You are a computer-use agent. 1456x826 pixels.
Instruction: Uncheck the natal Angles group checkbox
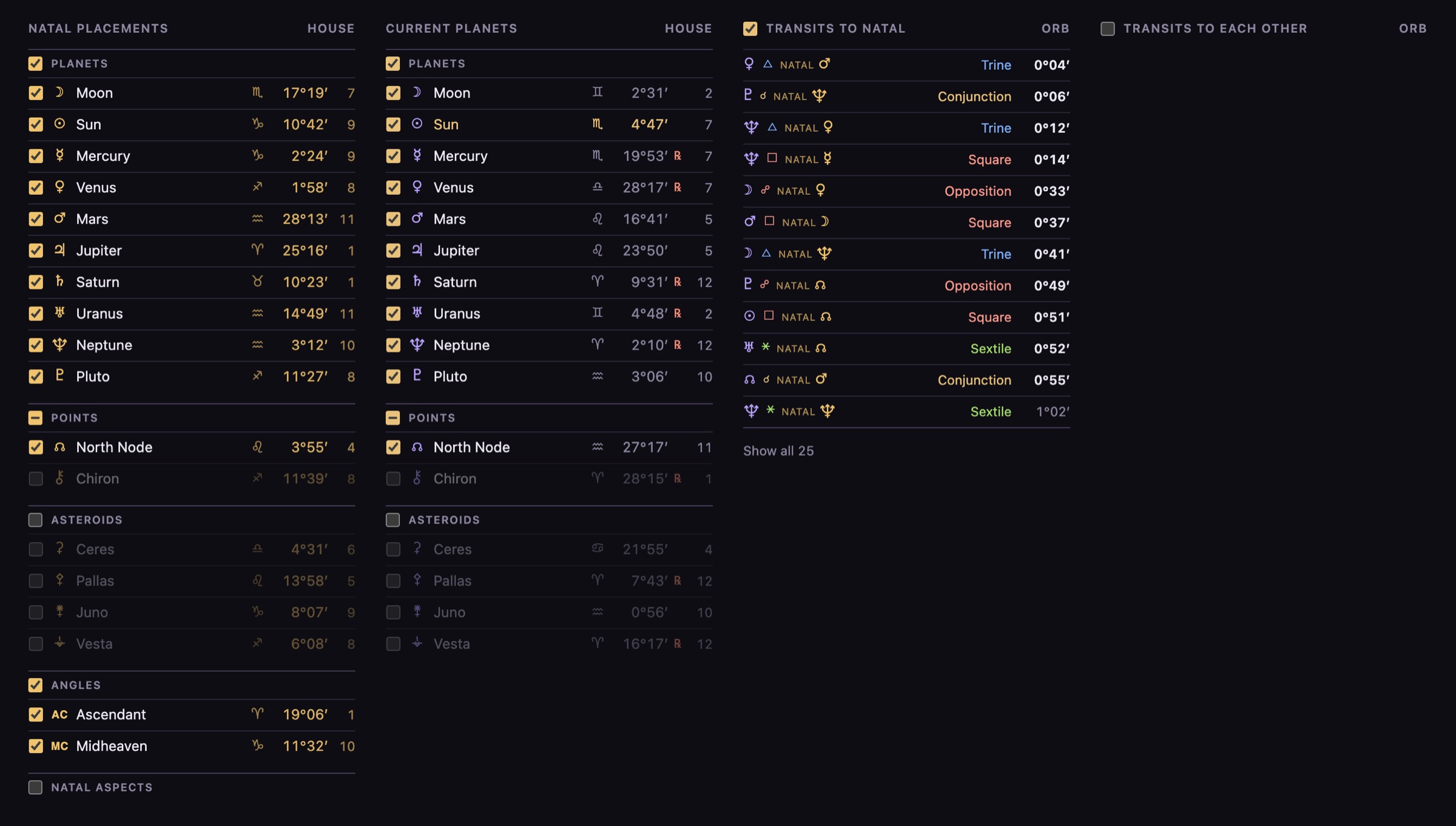tap(35, 685)
